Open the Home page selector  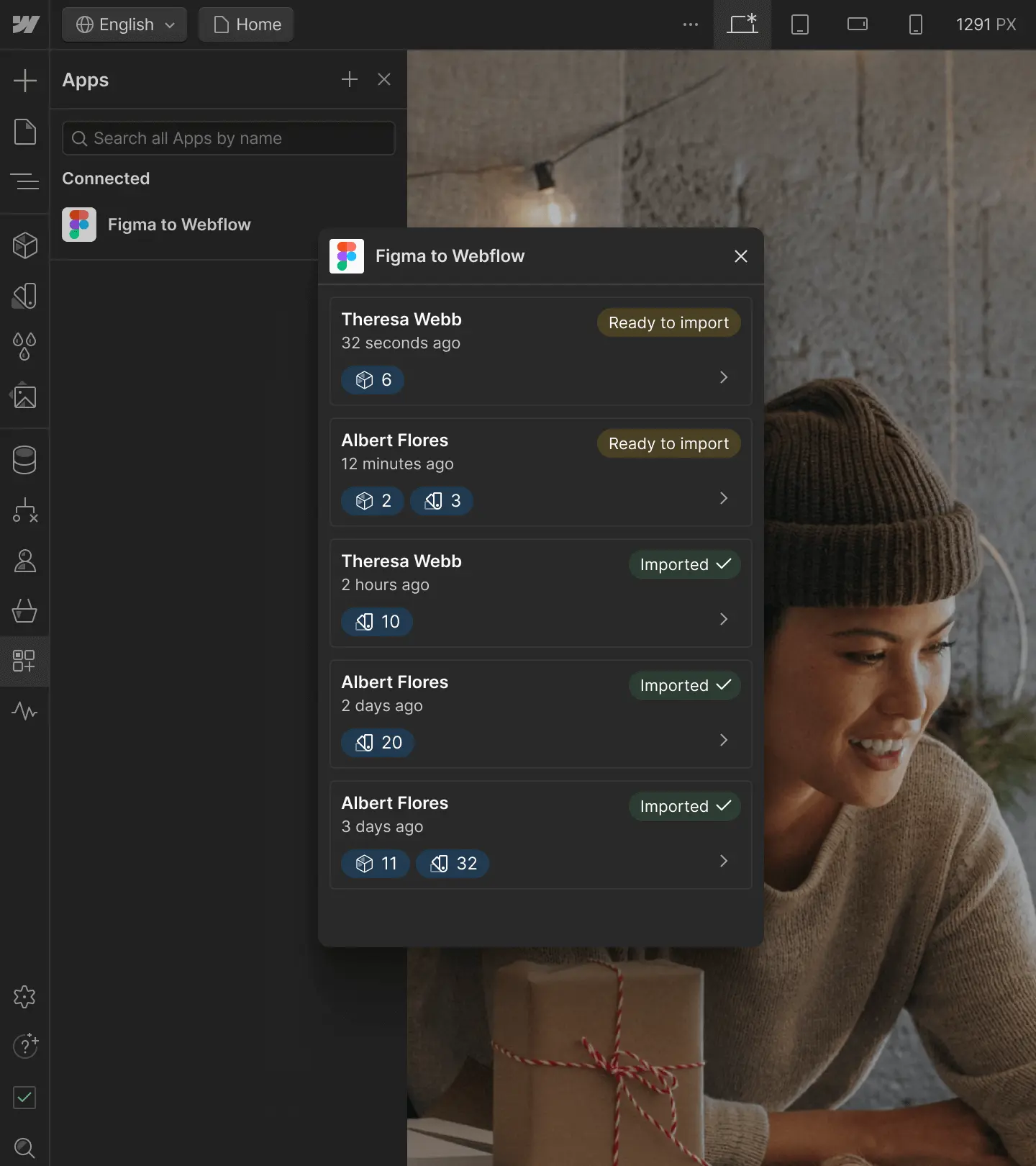coord(247,24)
